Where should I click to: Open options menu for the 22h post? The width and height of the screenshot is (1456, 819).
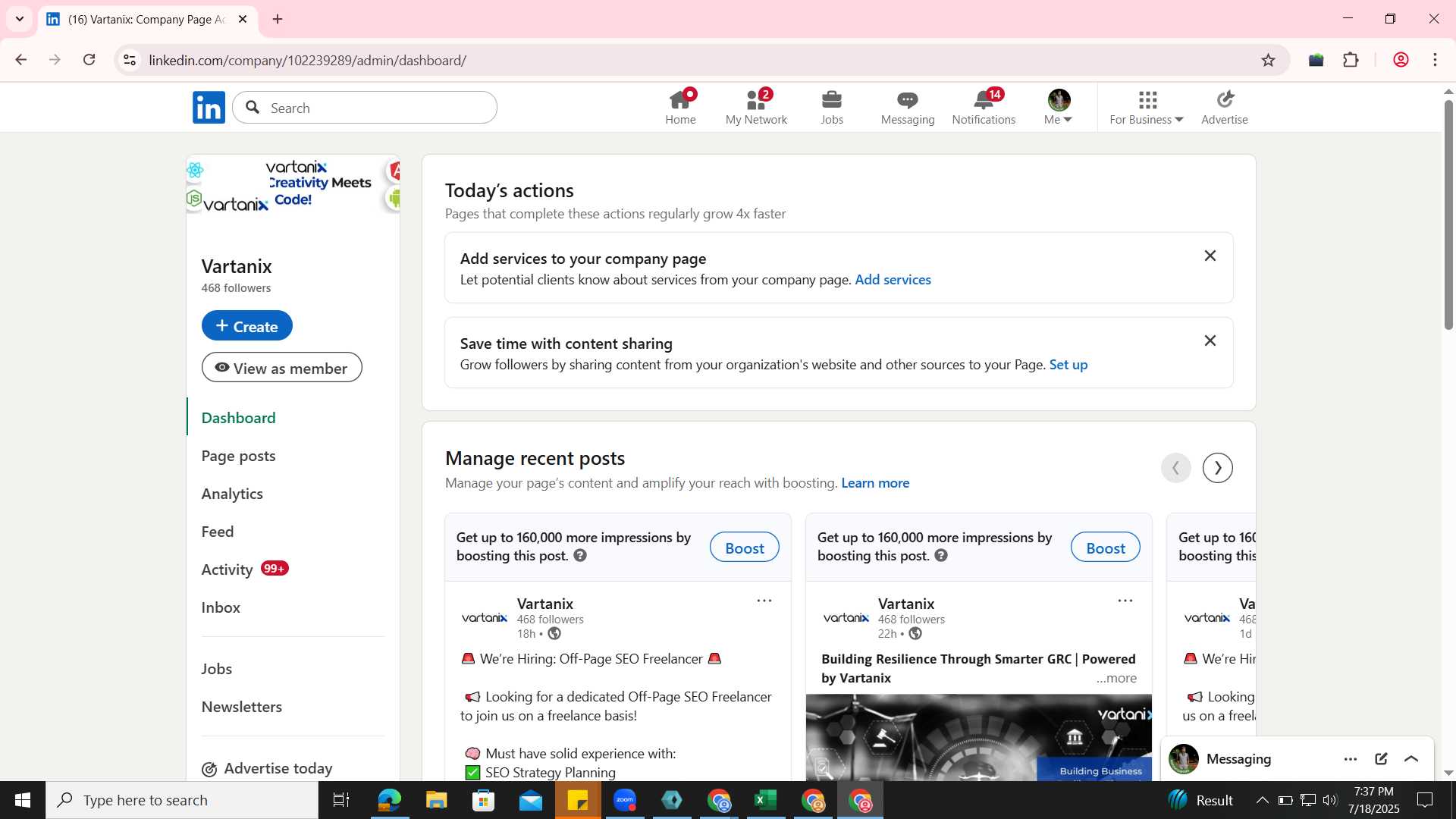point(1125,601)
